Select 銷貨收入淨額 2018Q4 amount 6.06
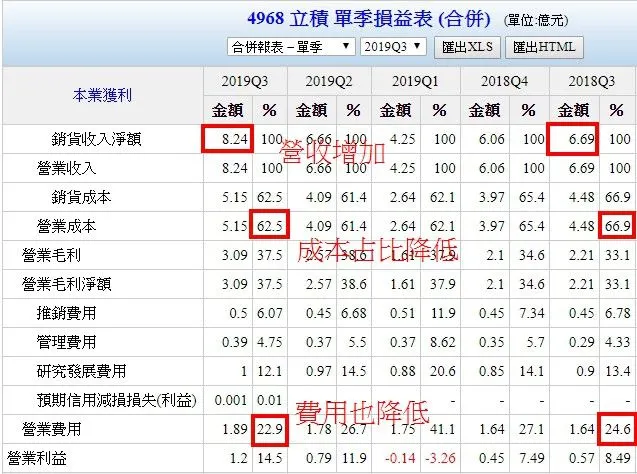The image size is (637, 474). 492,139
